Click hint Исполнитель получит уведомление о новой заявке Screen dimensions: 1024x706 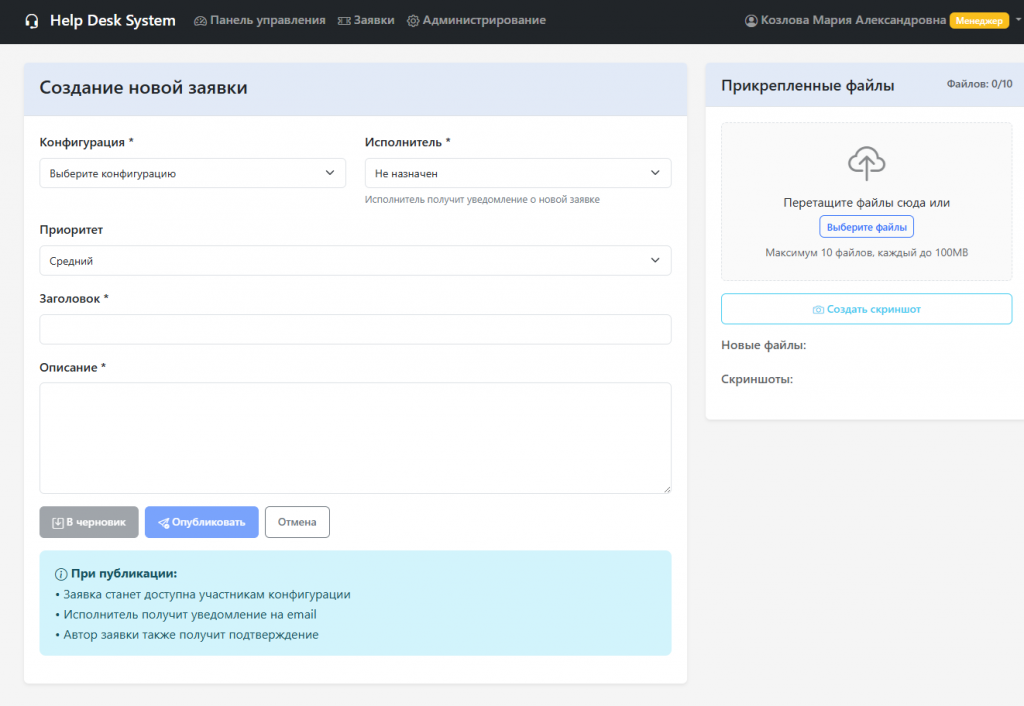482,199
